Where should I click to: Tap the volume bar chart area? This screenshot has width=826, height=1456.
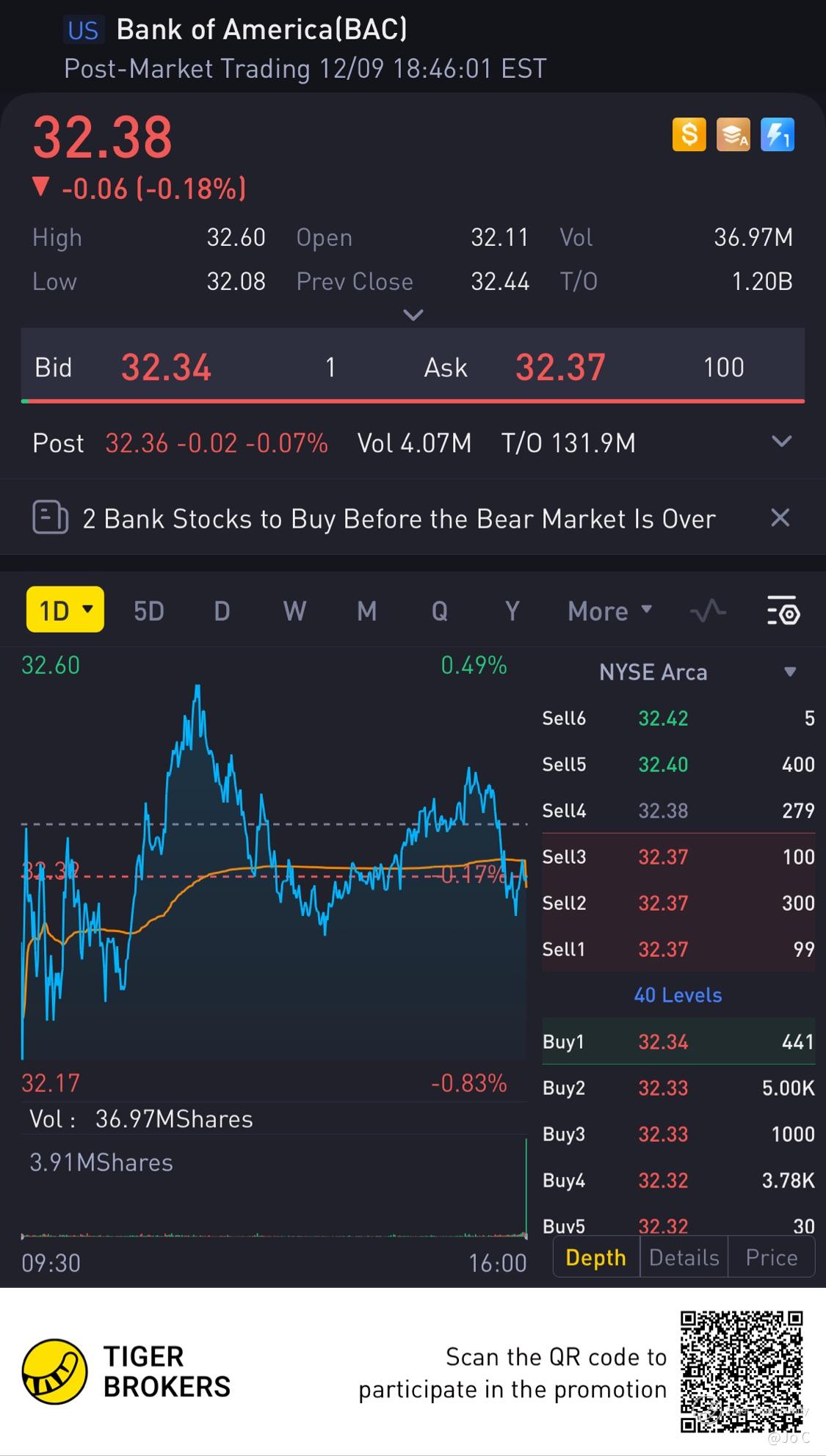[274, 1187]
